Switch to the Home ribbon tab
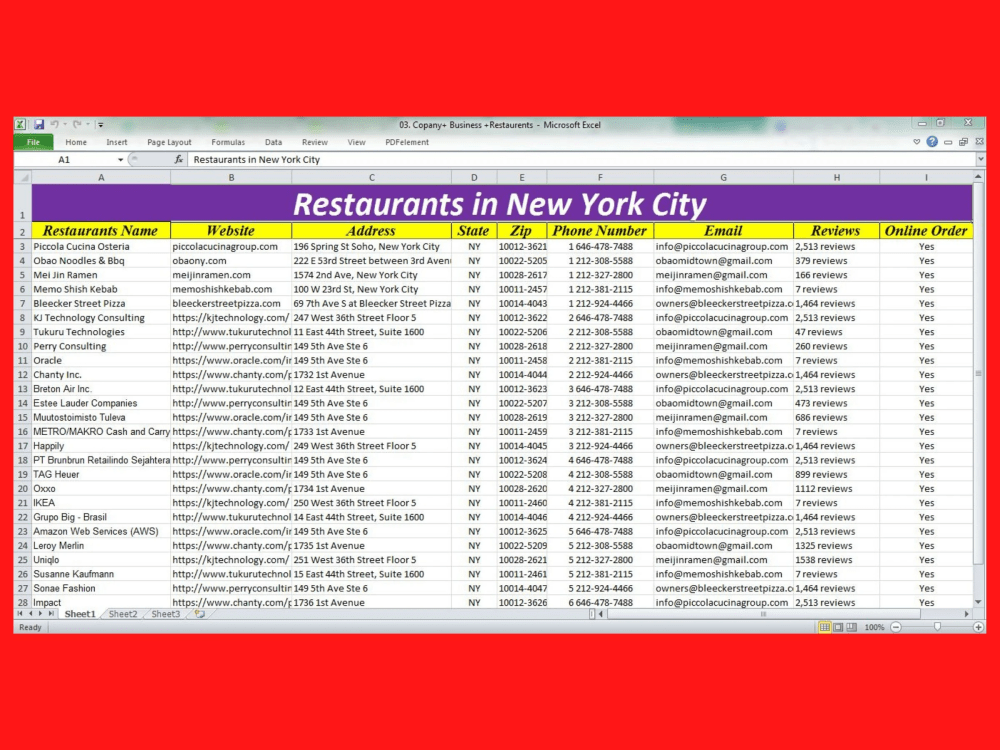 [76, 142]
